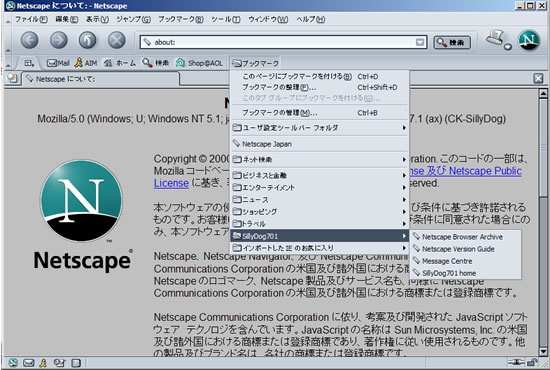550x370 pixels.
Task: Click the vertical scrollbar up arrow
Action: [x=543, y=93]
